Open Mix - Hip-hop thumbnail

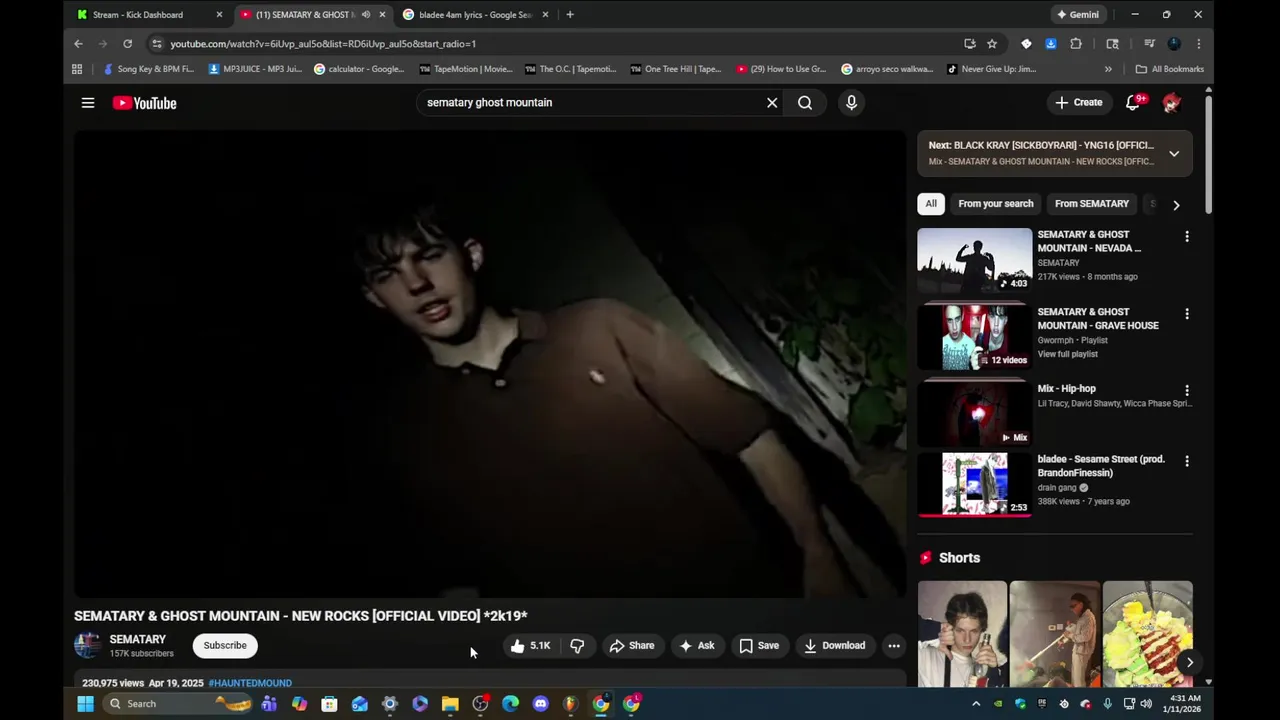[975, 414]
